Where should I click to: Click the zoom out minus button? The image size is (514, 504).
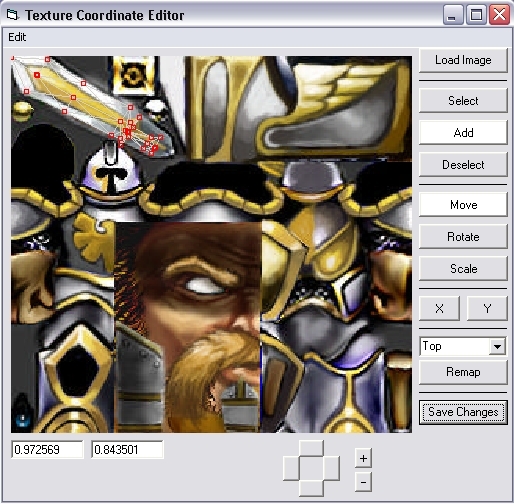(x=363, y=482)
